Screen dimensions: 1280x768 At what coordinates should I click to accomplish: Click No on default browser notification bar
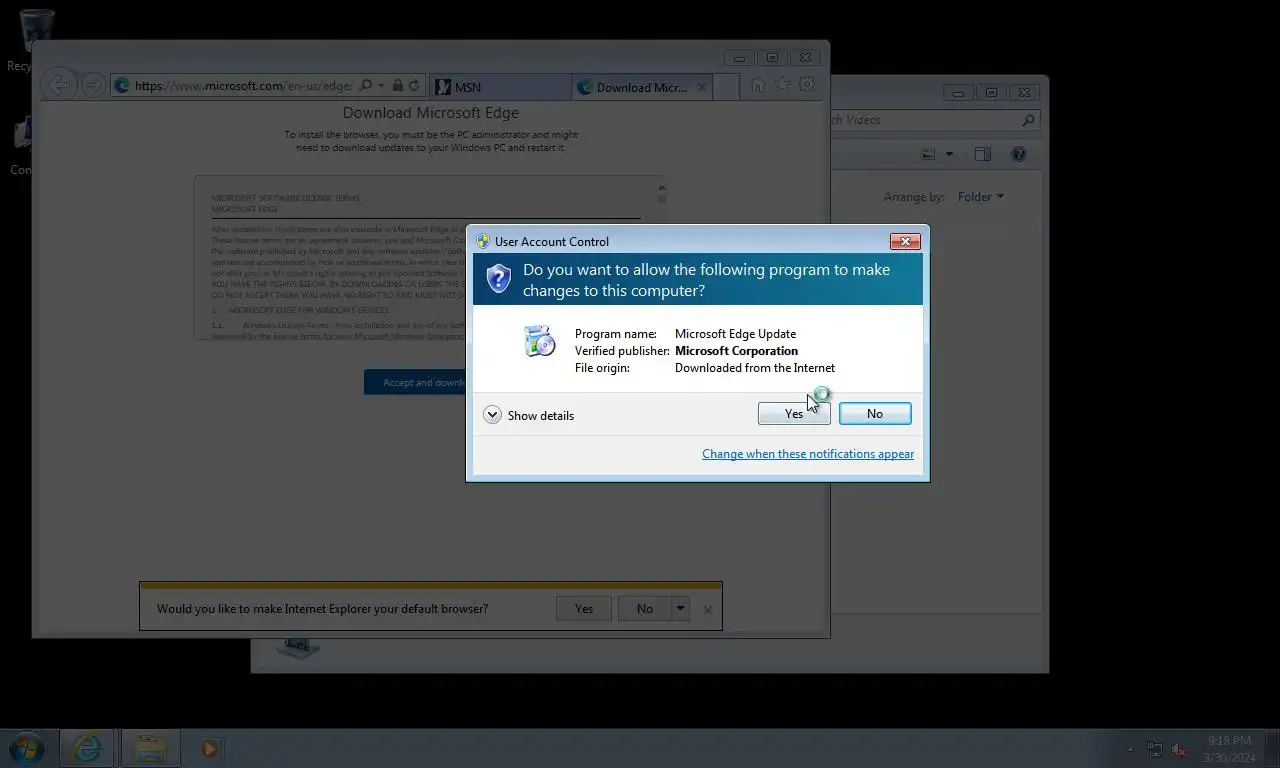pyautogui.click(x=645, y=608)
